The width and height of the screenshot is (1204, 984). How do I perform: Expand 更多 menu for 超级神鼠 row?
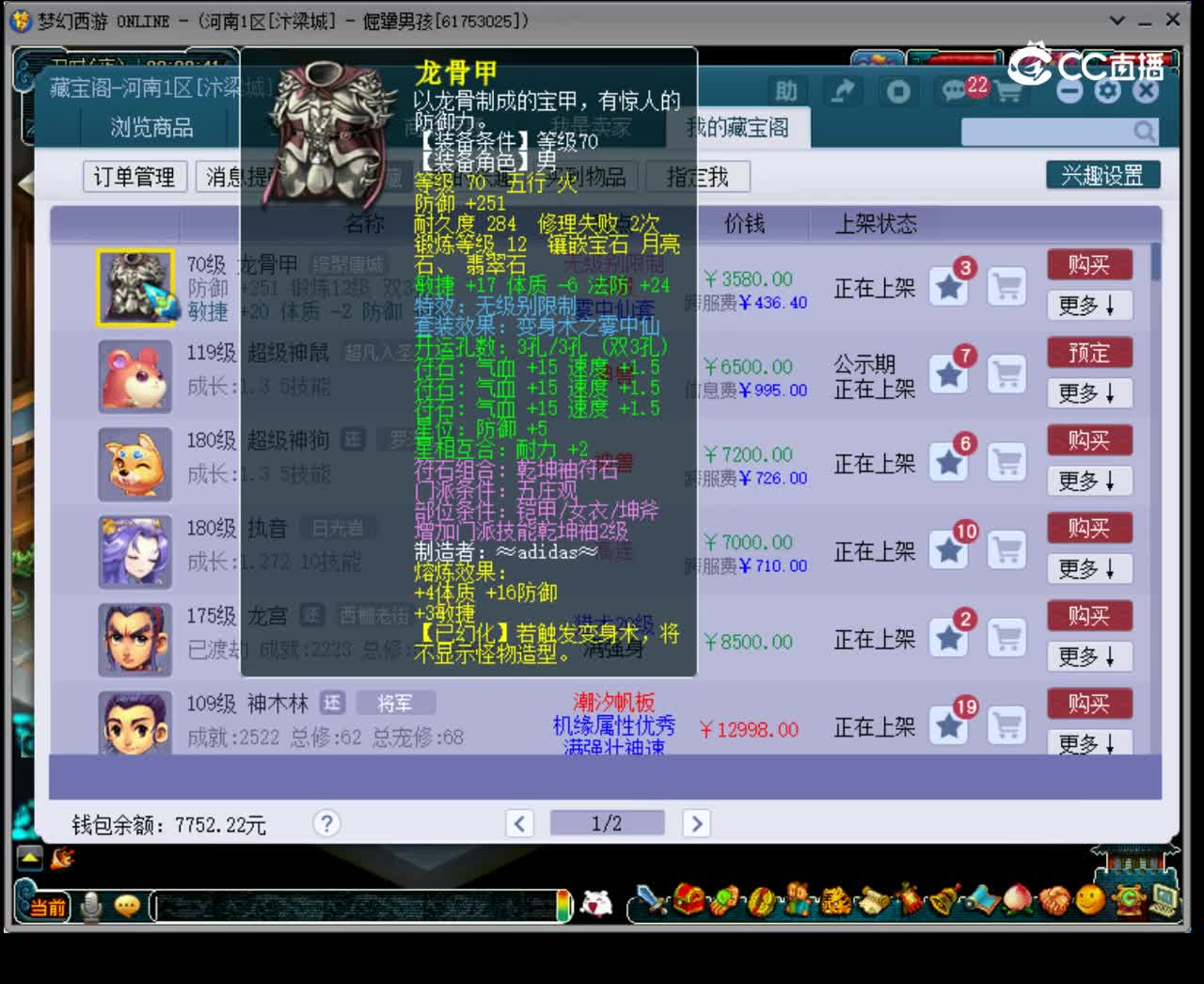[x=1089, y=392]
